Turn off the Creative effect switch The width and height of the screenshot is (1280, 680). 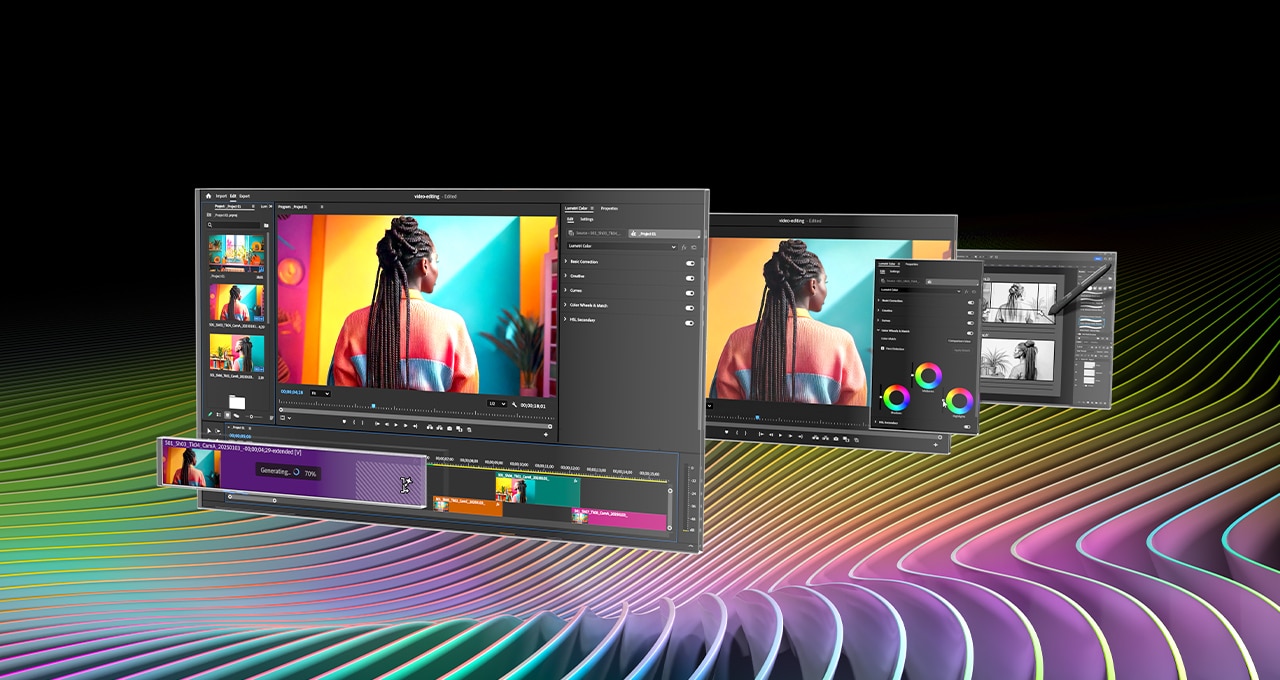coord(689,277)
